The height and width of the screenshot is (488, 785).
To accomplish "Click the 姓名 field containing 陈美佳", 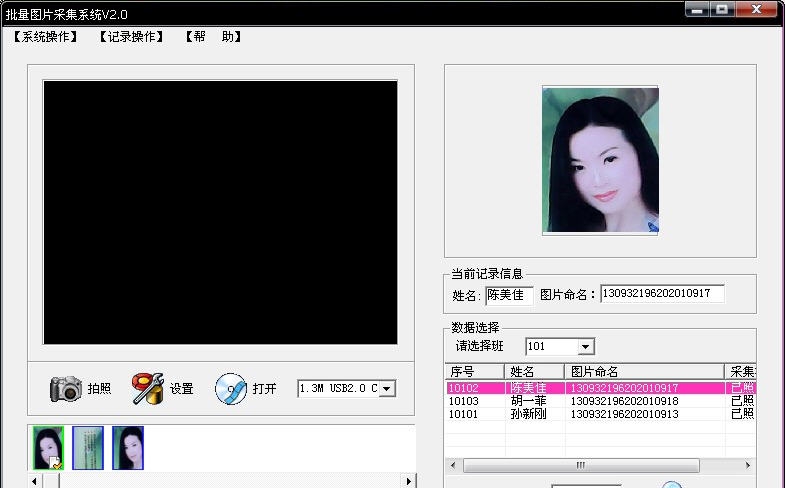I will 509,295.
